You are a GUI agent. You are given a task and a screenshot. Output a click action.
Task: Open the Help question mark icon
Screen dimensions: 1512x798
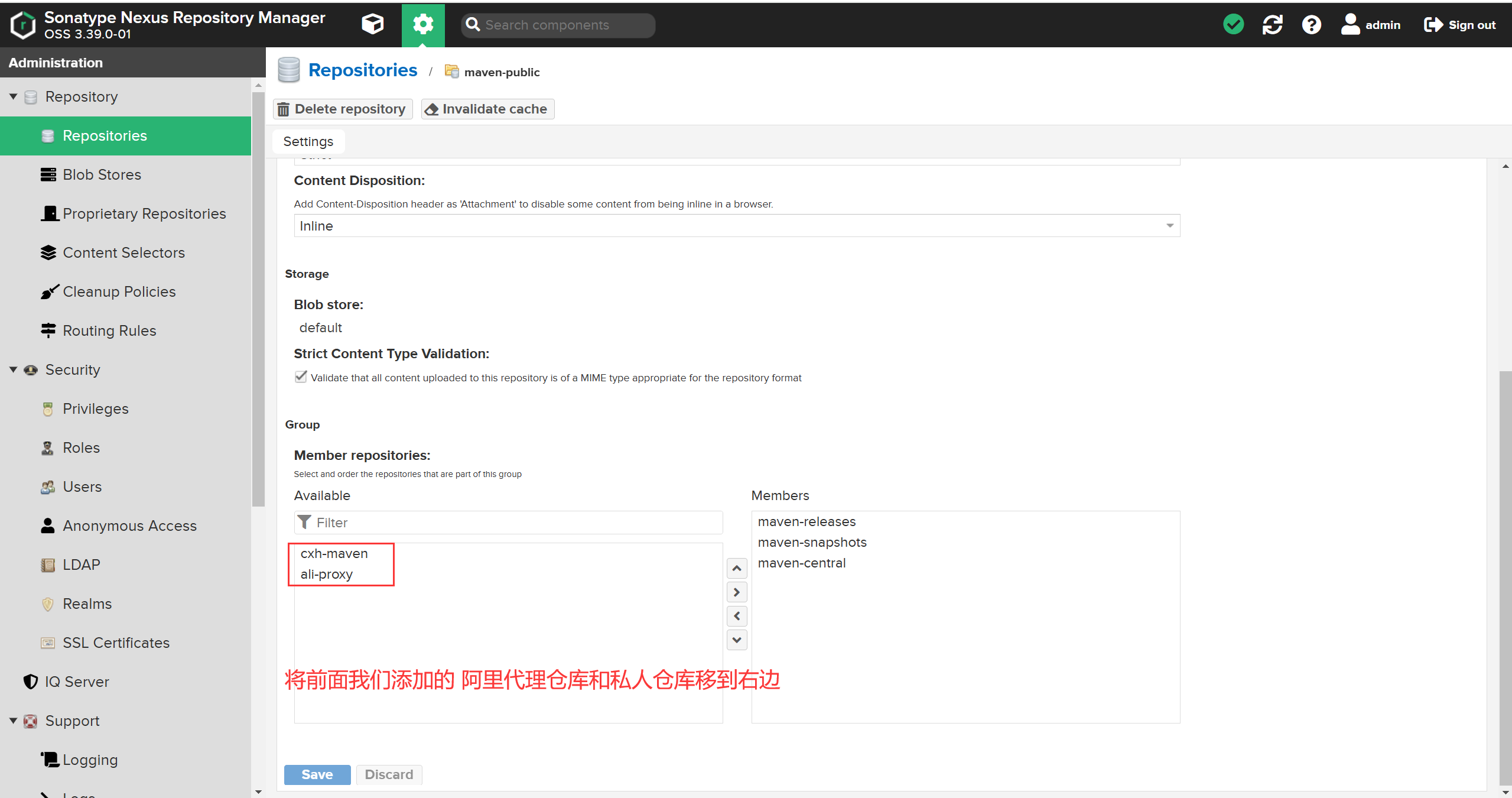click(1311, 24)
